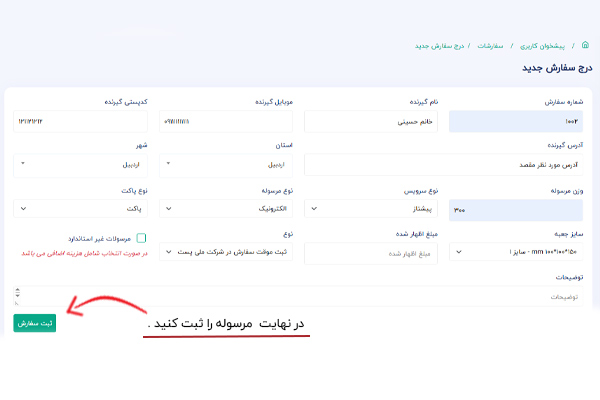Open the نوع مرسوله dropdown
This screenshot has width=600, height=400.
[226, 209]
